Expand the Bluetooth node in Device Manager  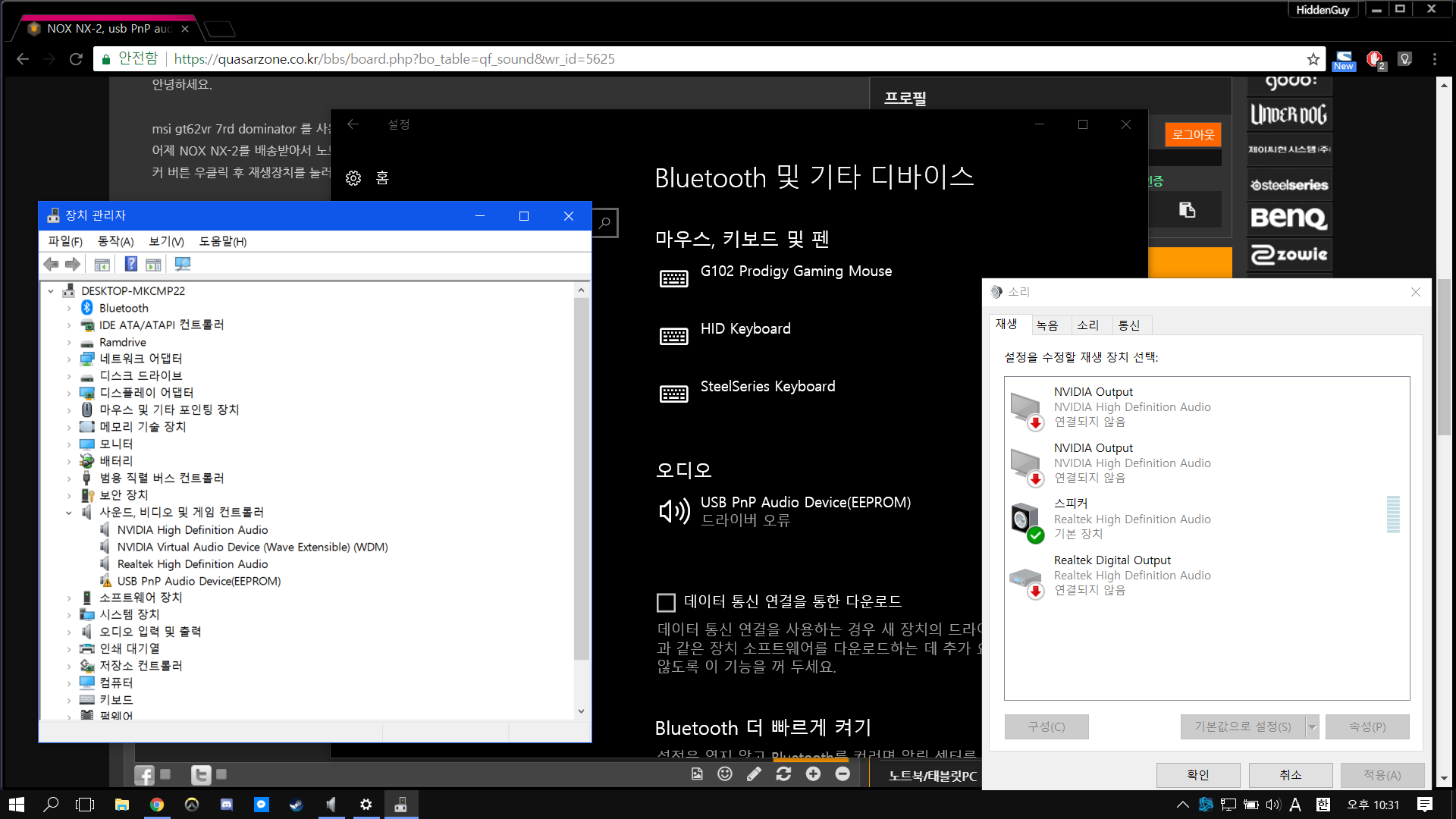[69, 307]
